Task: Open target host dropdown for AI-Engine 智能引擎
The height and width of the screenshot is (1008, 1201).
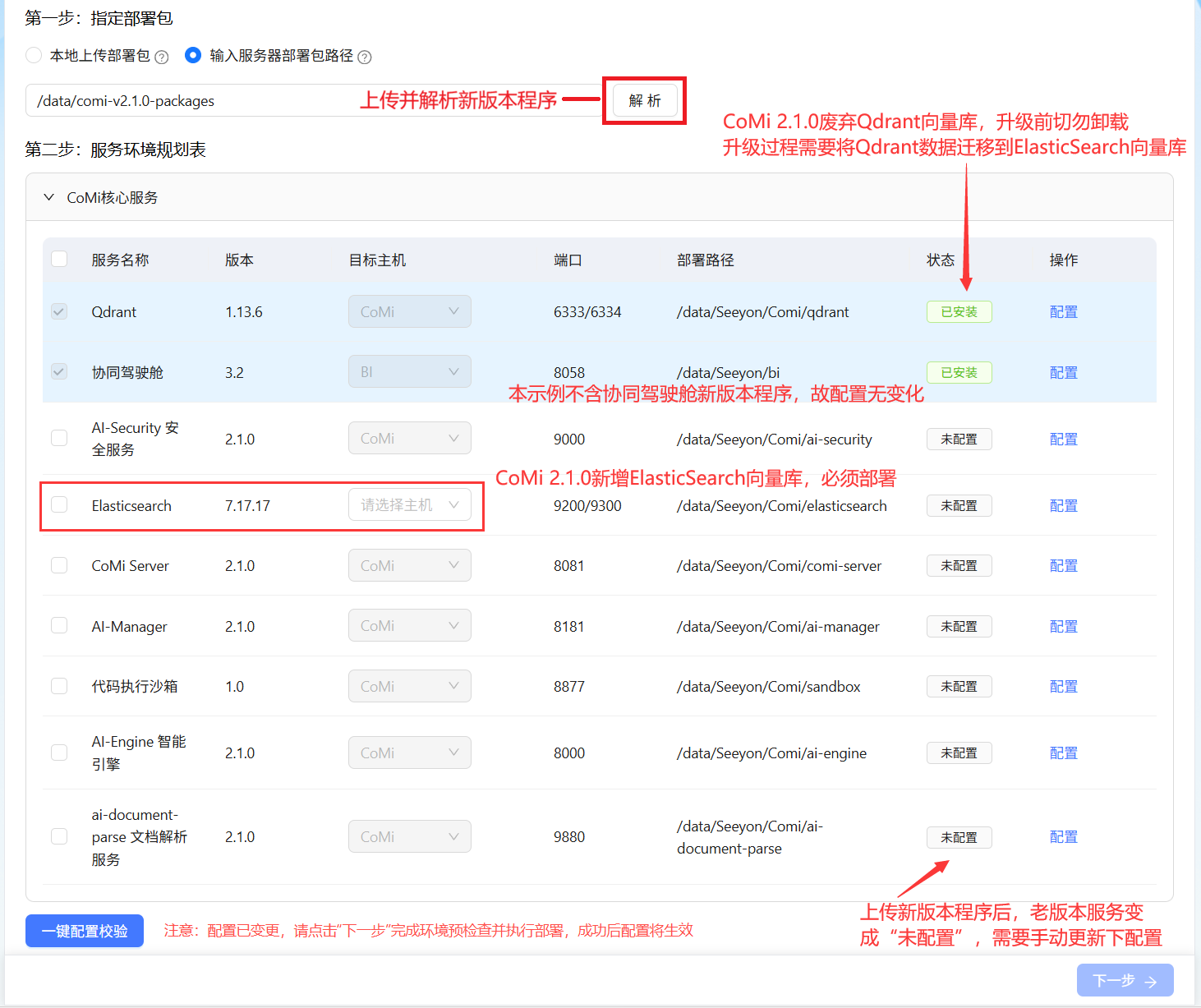Action: [410, 753]
